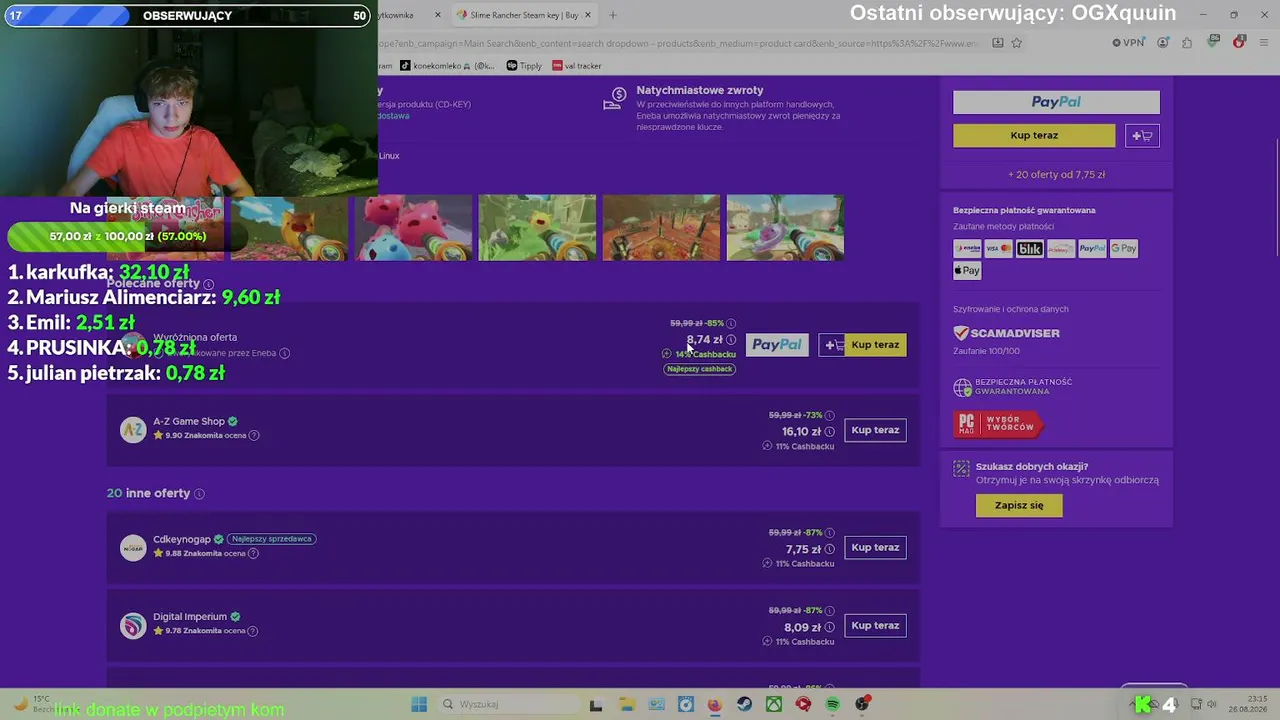Click the PC Mag 'Wybór twórców' badge

pos(997,425)
